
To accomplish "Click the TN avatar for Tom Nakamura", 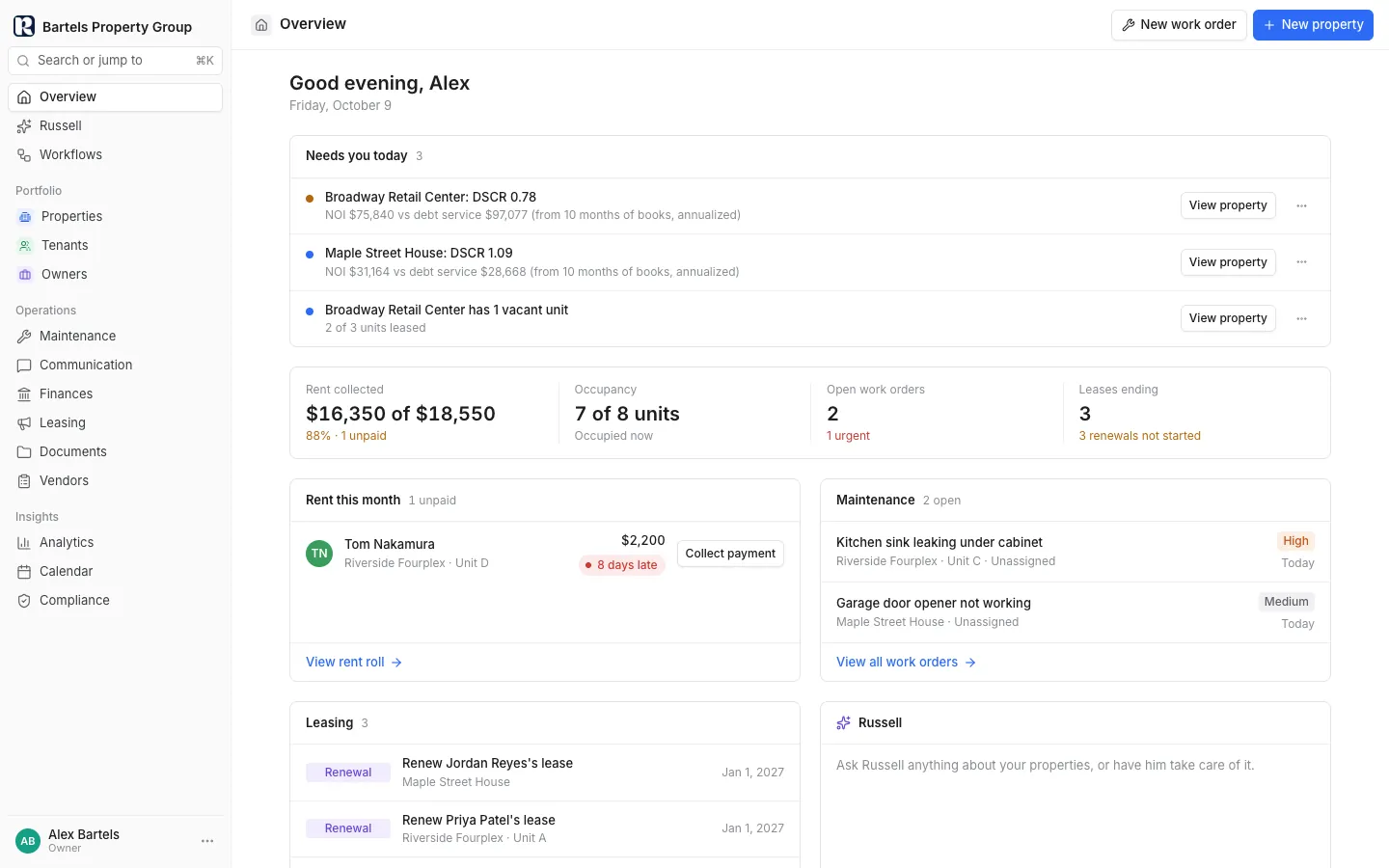I will 319,554.
